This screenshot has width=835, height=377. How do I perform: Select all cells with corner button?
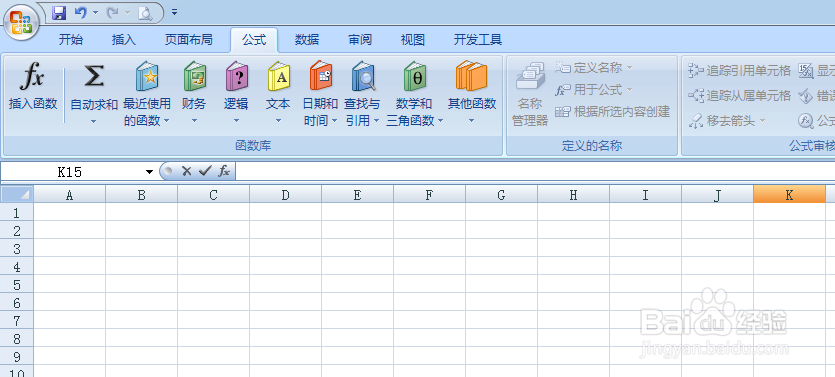[x=18, y=194]
